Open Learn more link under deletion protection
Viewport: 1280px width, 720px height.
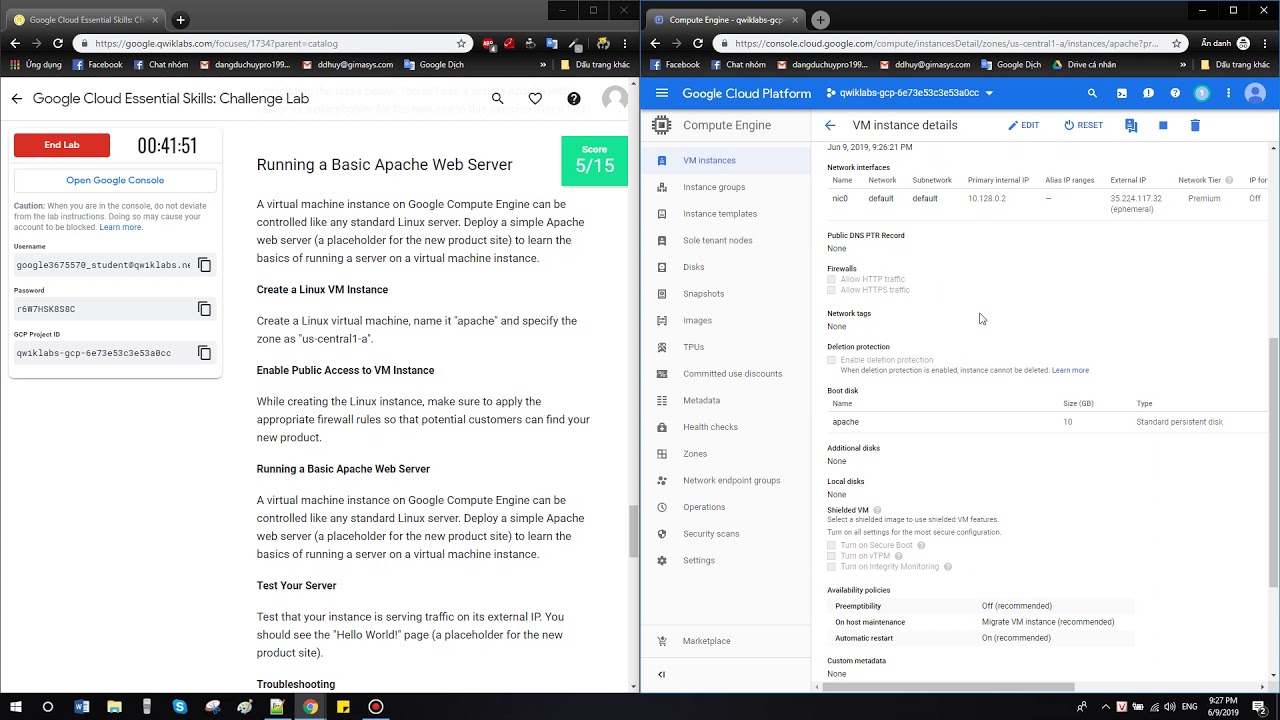[1070, 370]
